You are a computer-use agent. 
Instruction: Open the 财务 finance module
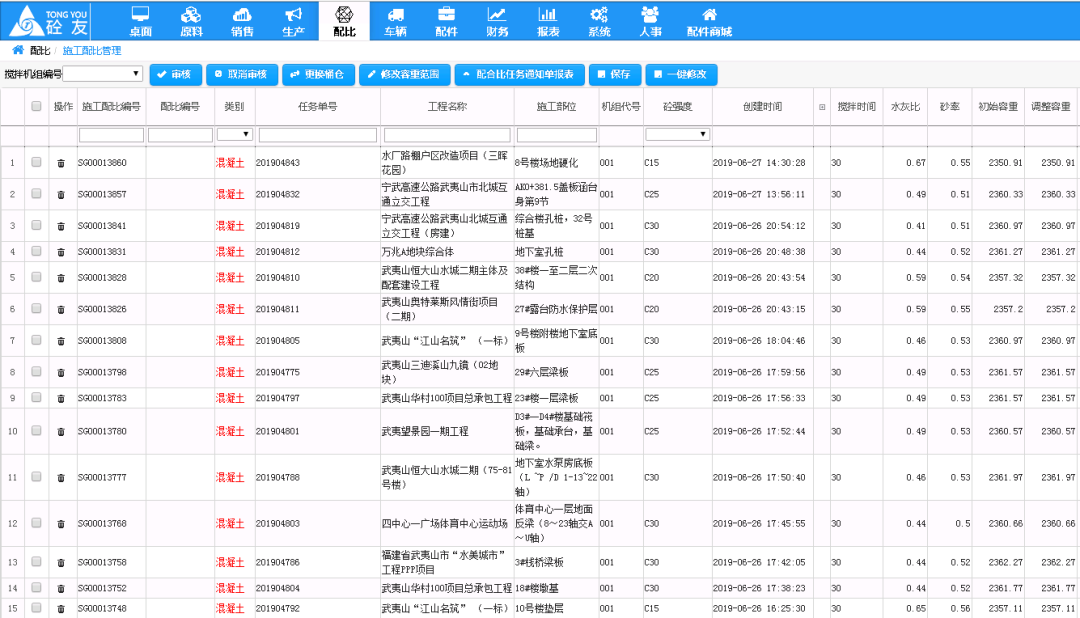pyautogui.click(x=497, y=21)
